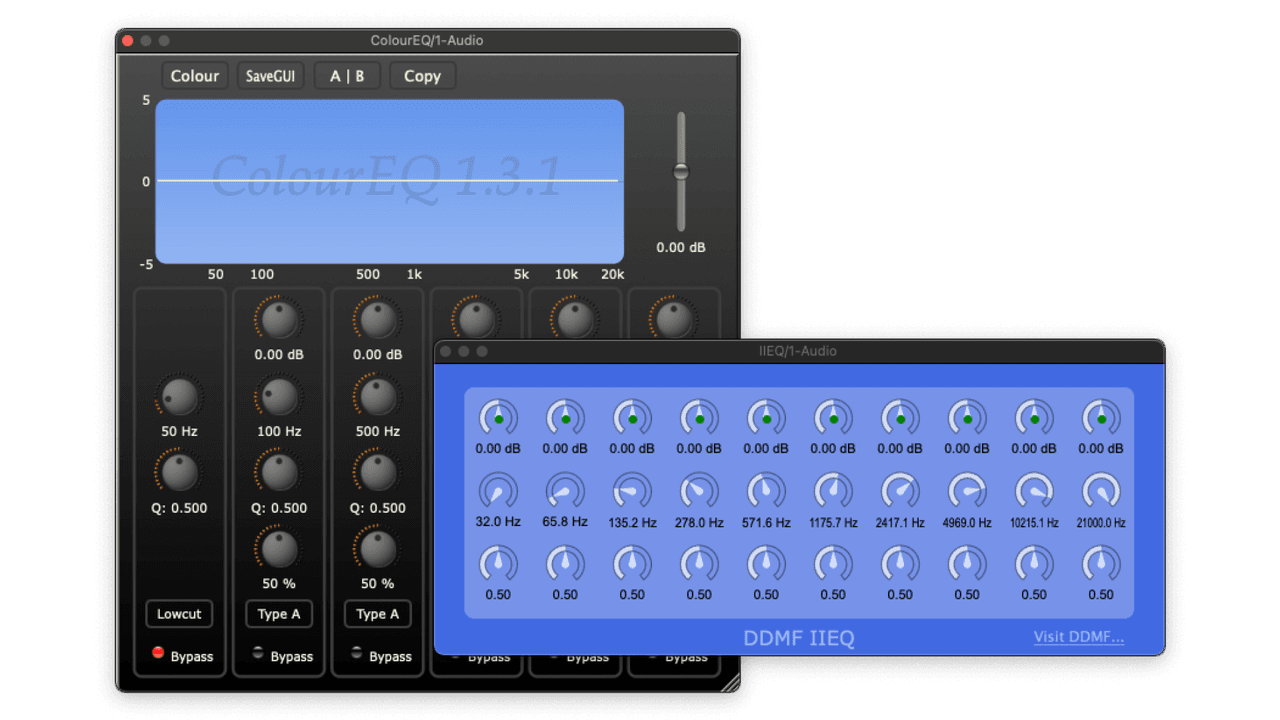This screenshot has height=720, width=1280.
Task: Cycle the filter type on the 500 Hz band
Action: (377, 614)
